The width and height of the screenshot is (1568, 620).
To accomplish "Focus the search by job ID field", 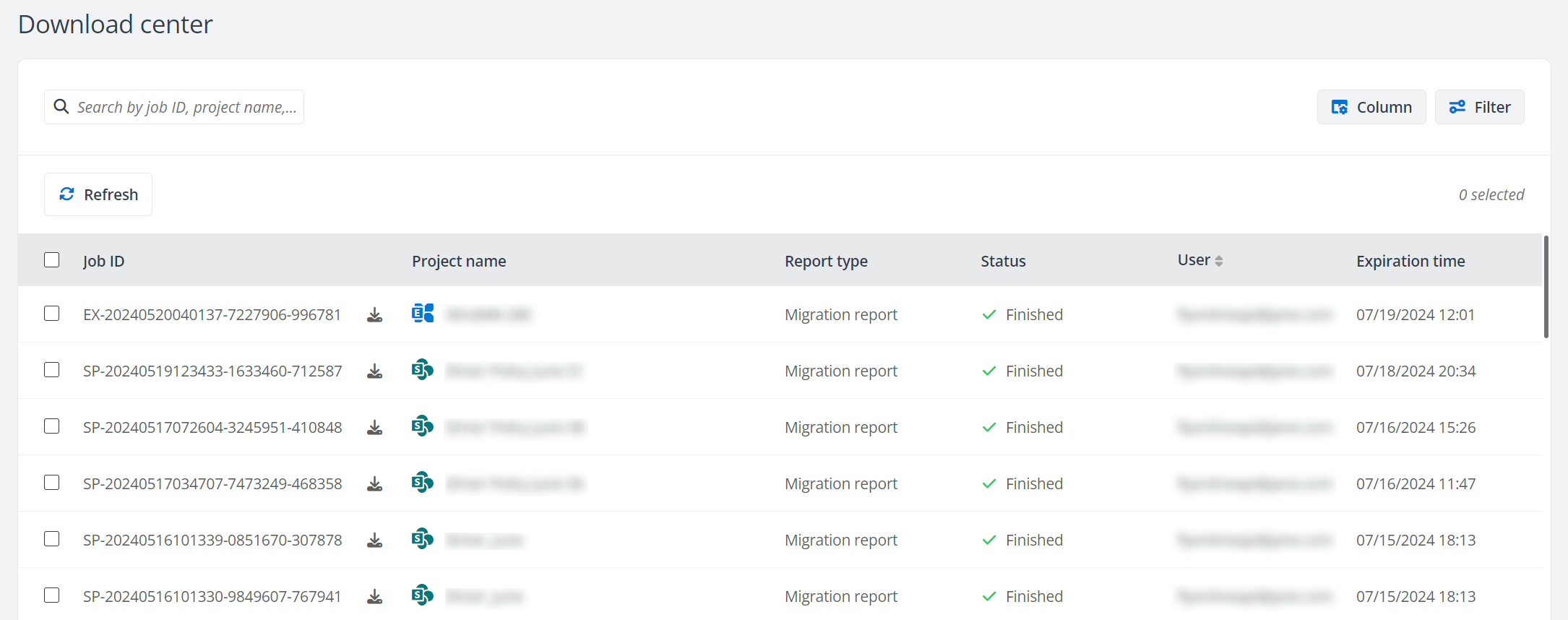I will [186, 107].
